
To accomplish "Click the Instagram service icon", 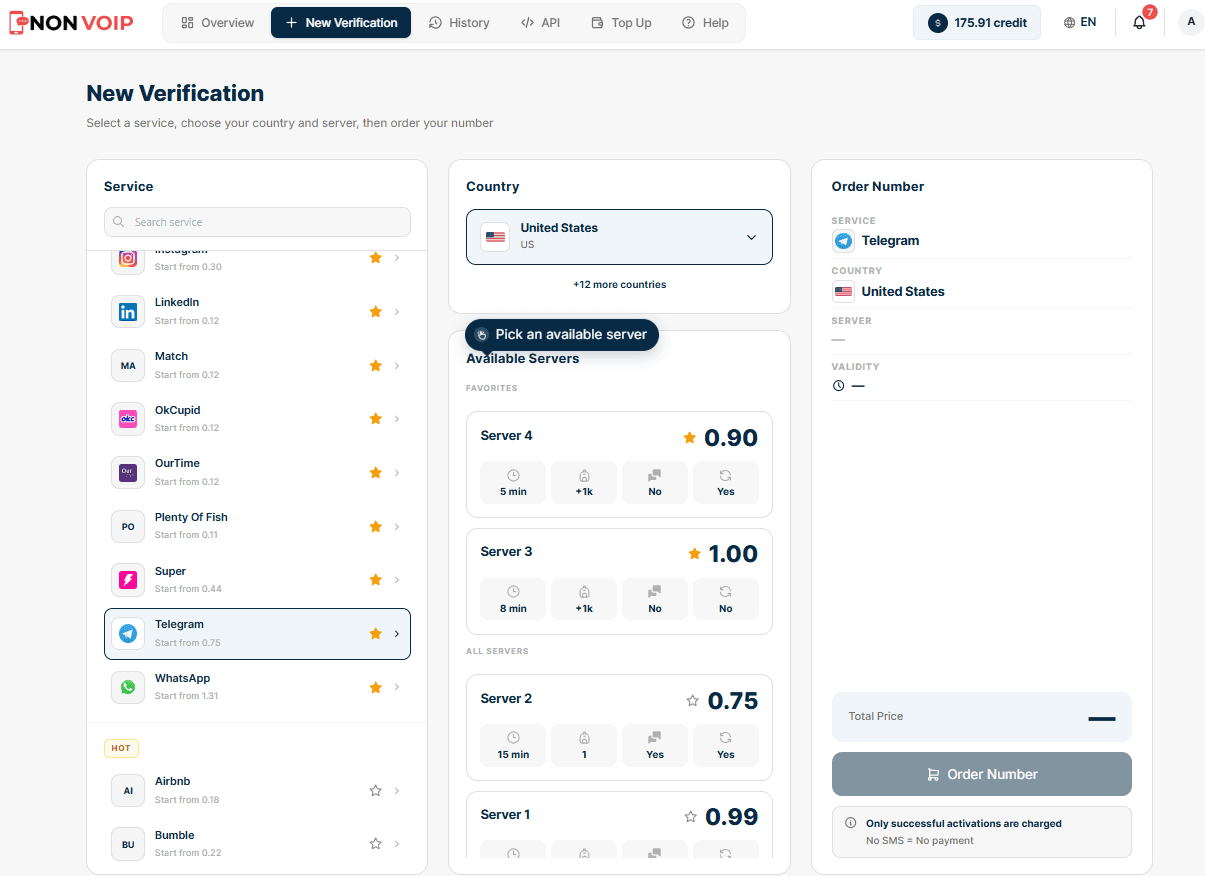I will 128,259.
